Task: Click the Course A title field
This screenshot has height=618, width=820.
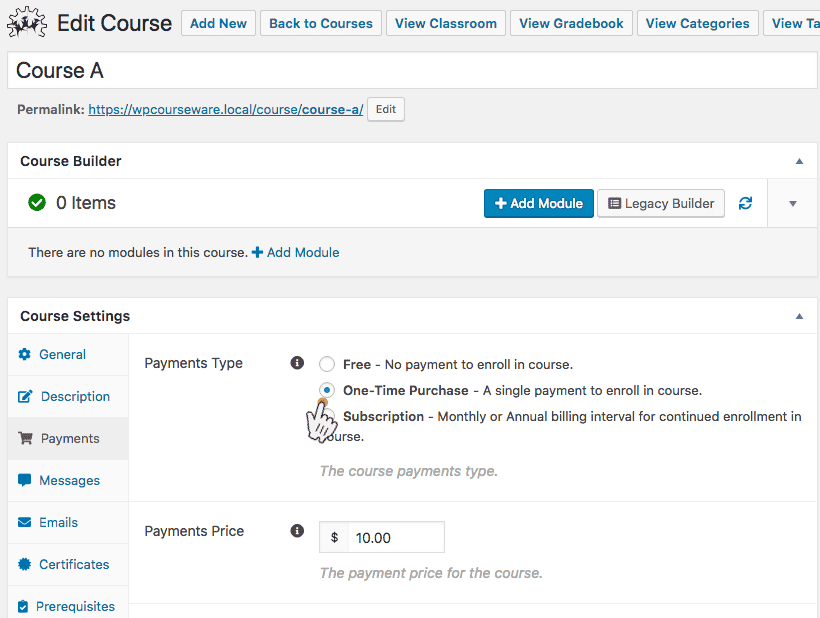Action: coord(412,70)
